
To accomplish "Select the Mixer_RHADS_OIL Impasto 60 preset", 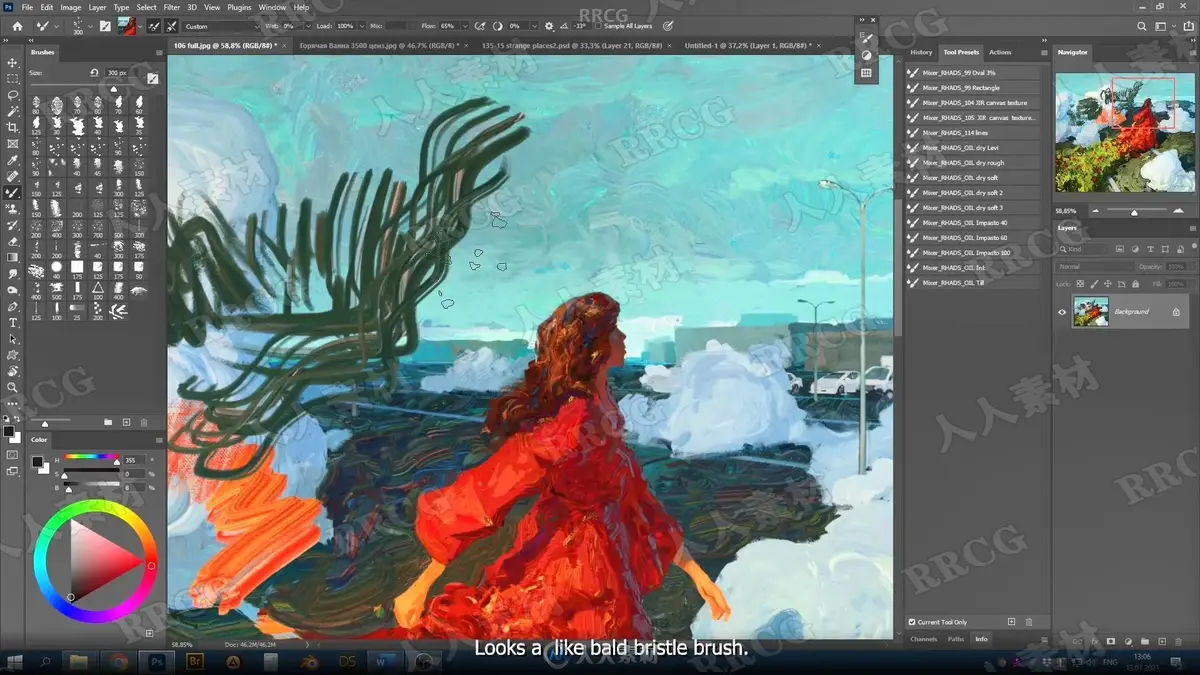I will [973, 238].
